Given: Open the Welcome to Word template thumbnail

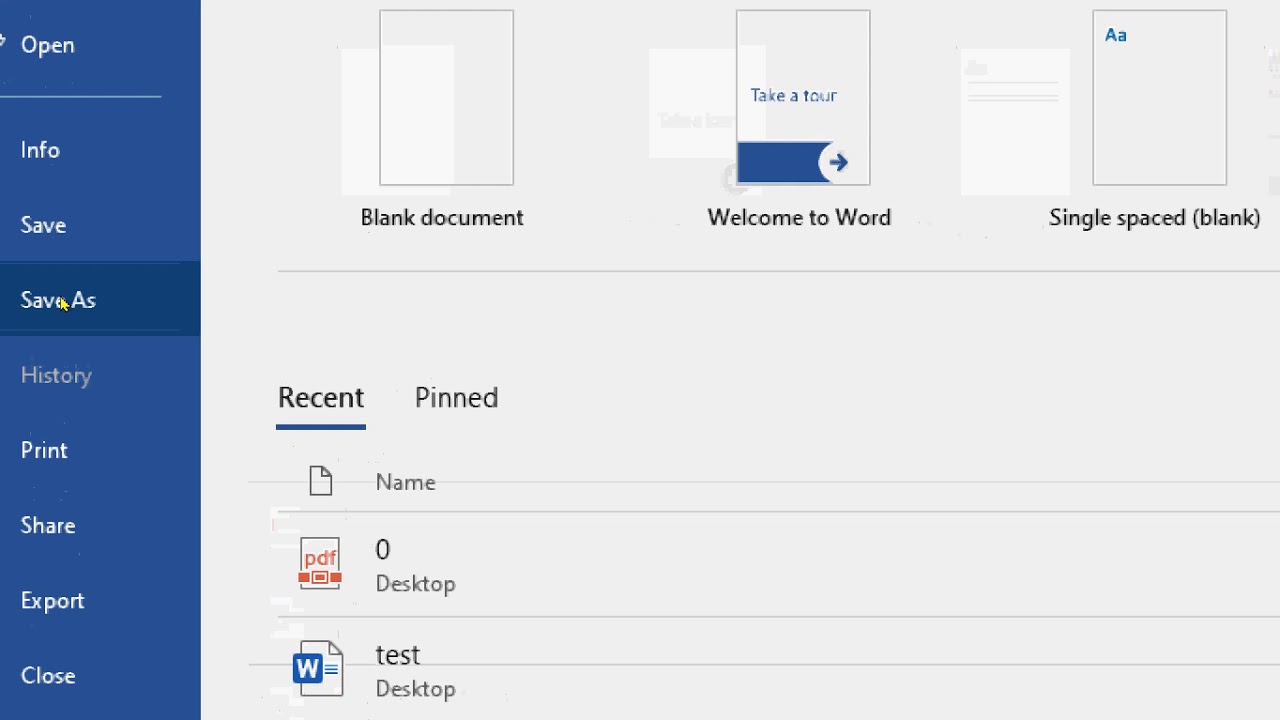Looking at the screenshot, I should coord(803,98).
